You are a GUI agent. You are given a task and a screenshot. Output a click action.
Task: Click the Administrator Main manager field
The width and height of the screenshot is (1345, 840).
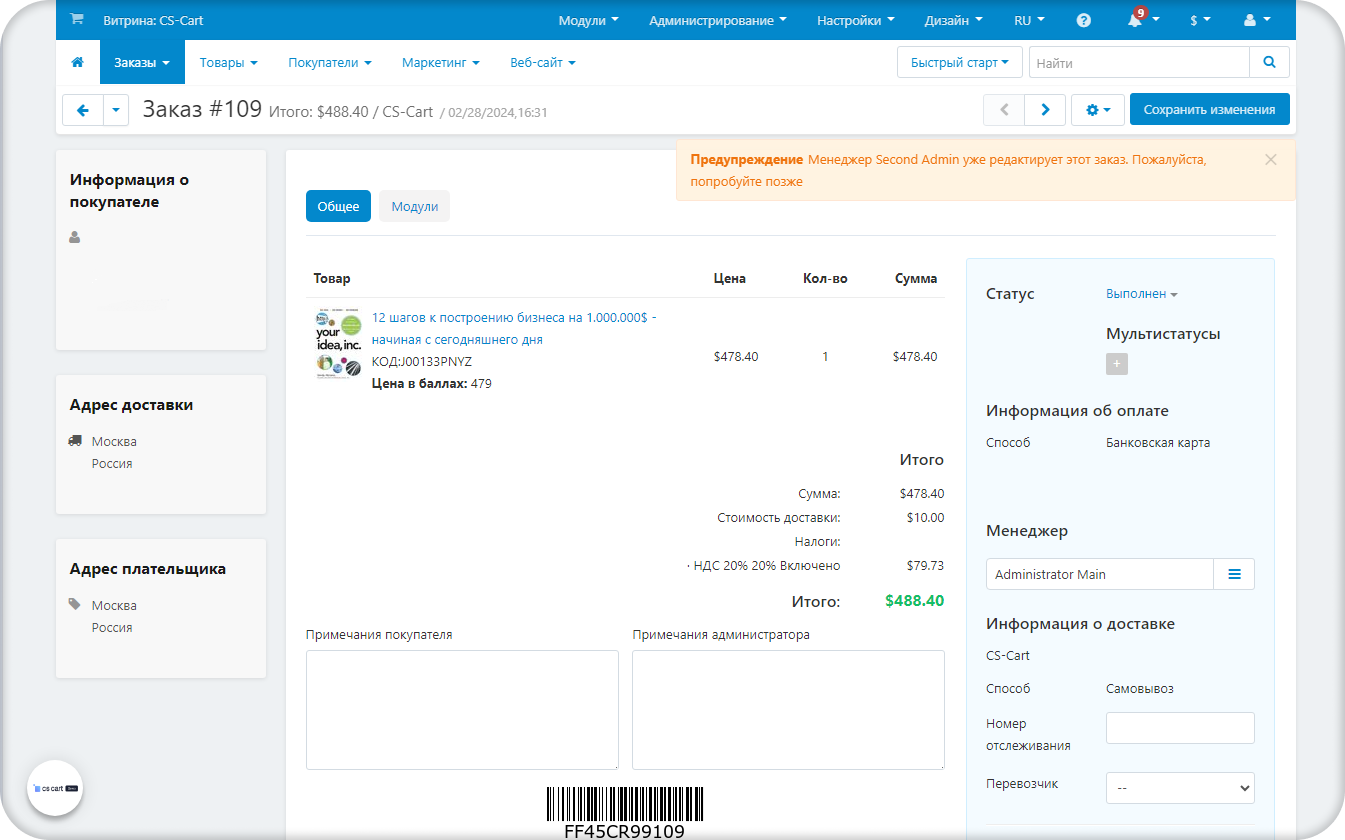click(x=1100, y=574)
